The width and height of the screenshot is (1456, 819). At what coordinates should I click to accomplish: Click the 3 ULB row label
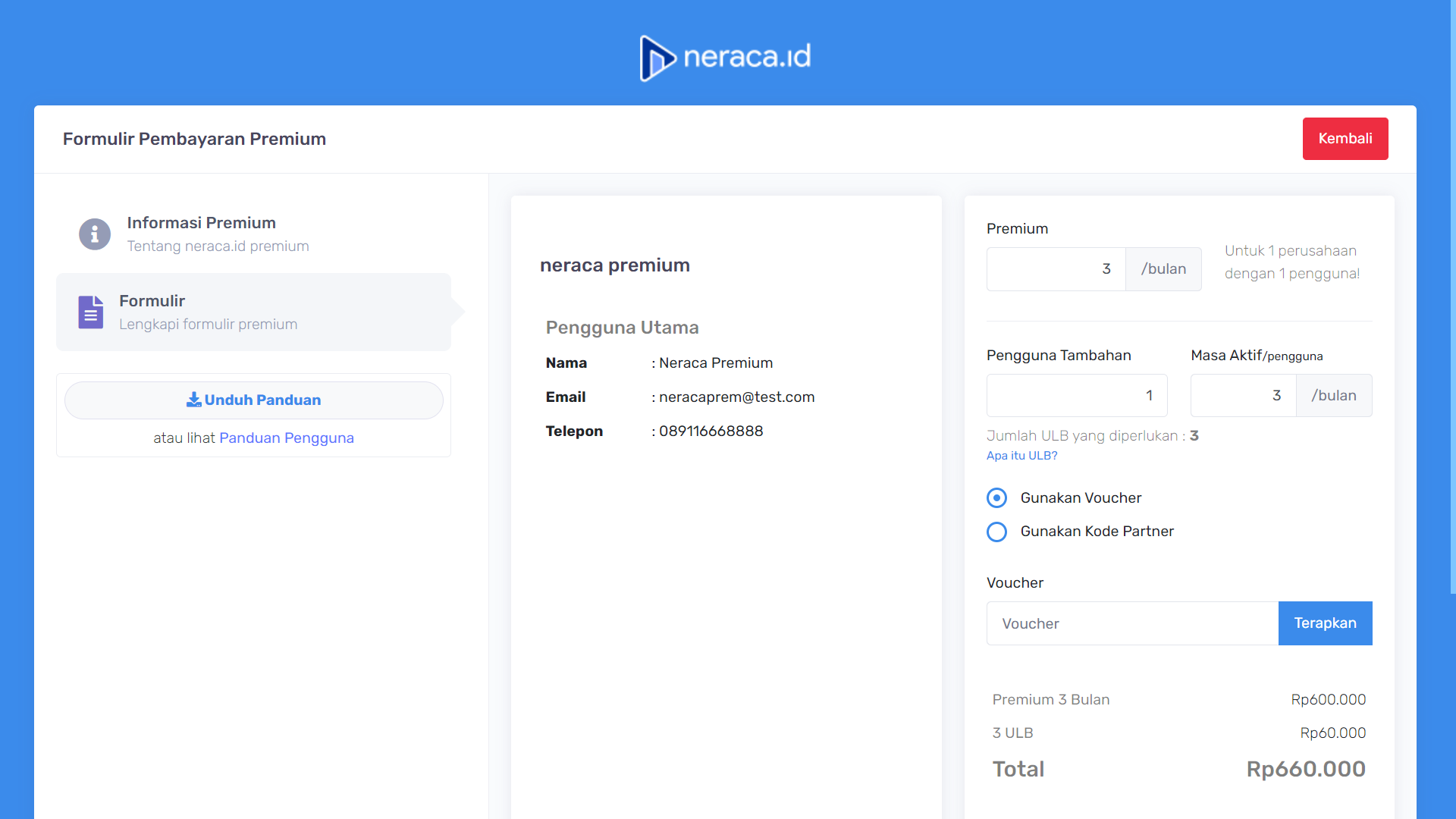1012,733
